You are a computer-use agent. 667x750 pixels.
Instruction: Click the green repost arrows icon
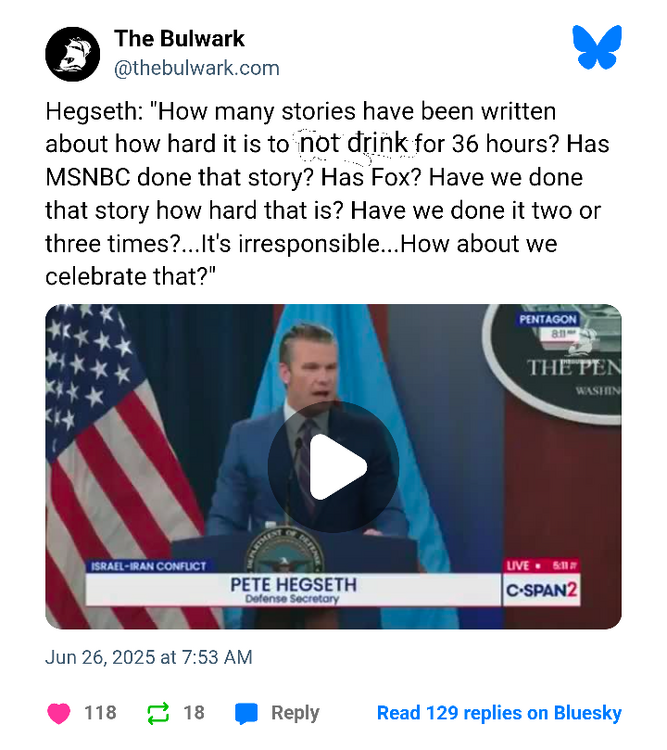(158, 713)
